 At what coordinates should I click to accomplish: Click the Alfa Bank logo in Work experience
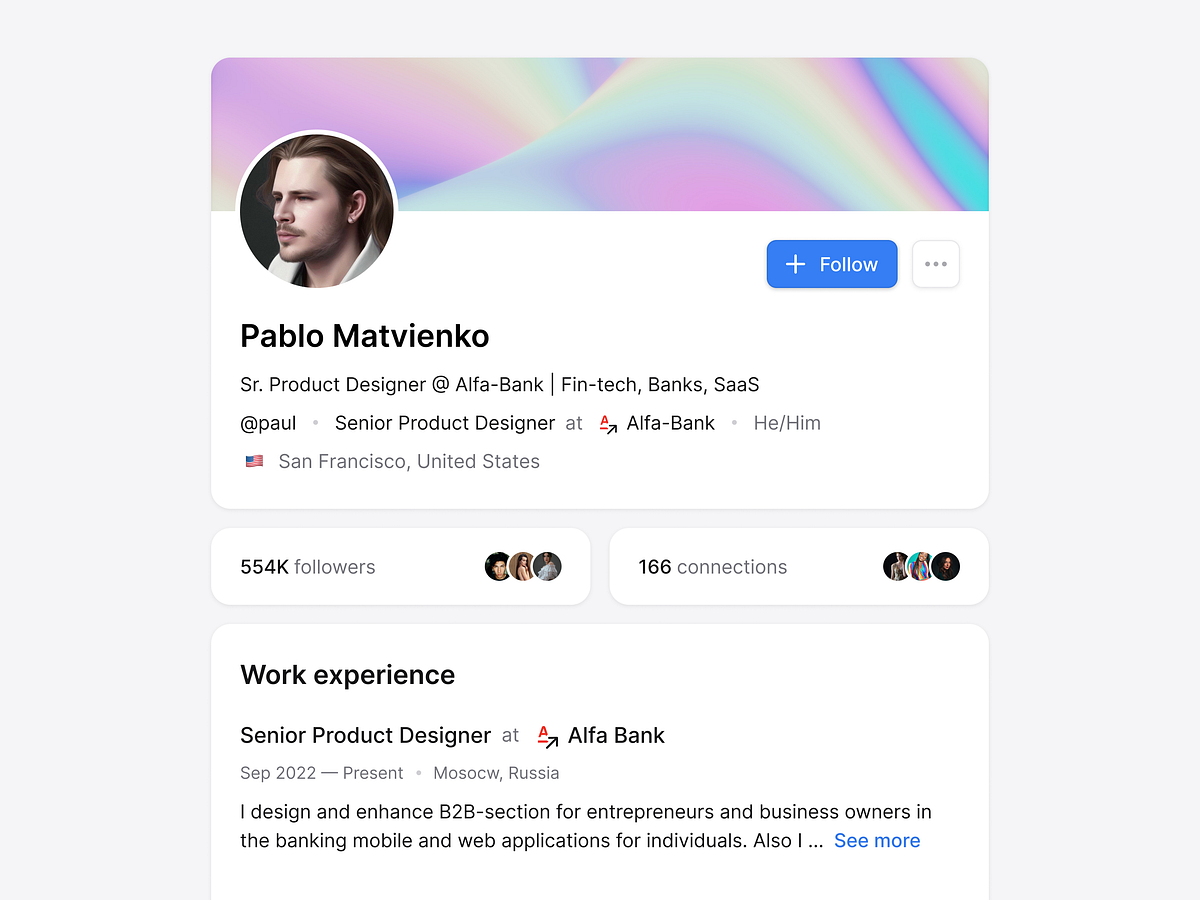[x=546, y=736]
